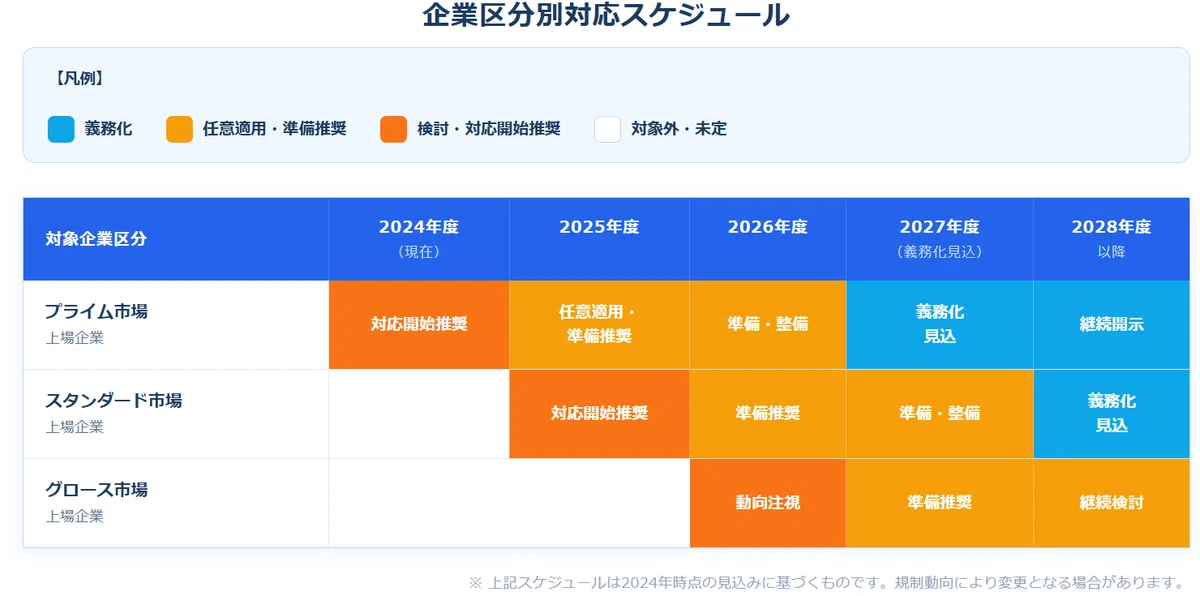Click the 【凡例】 legend heading
The height and width of the screenshot is (596, 1200).
(x=77, y=78)
